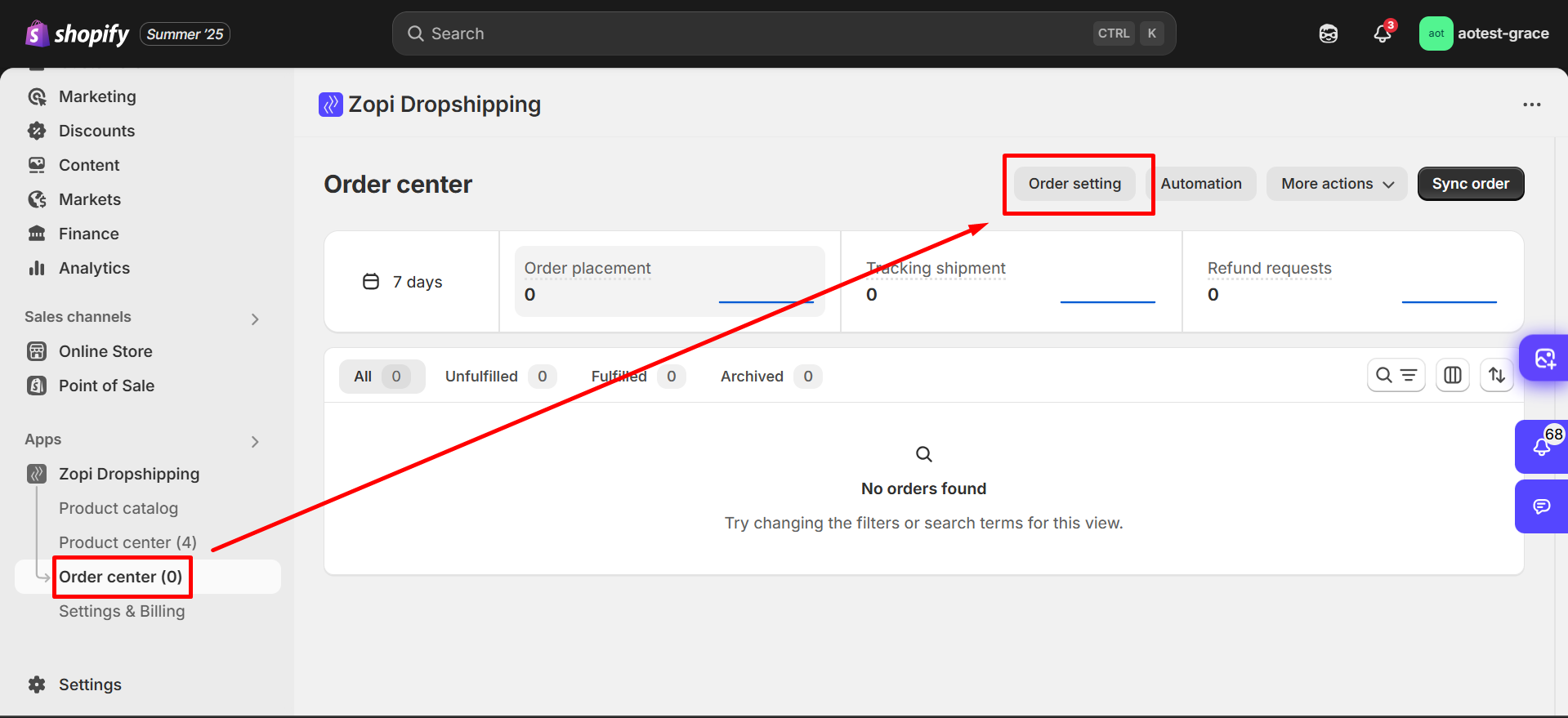Screen dimensions: 1568x718
Task: Click the edit columns icon
Action: [x=1452, y=375]
